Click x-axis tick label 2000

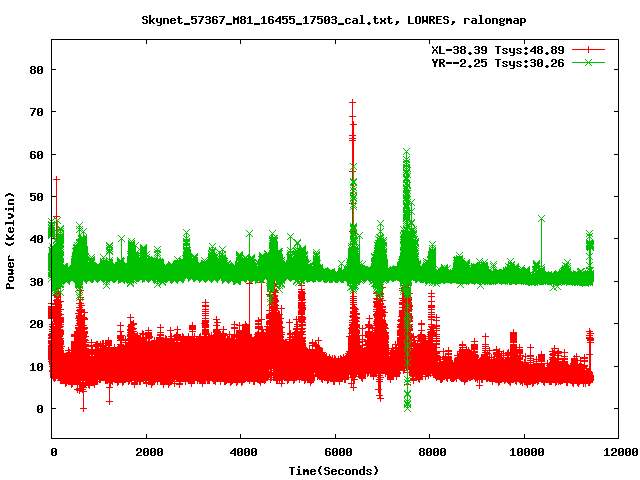click(x=149, y=452)
